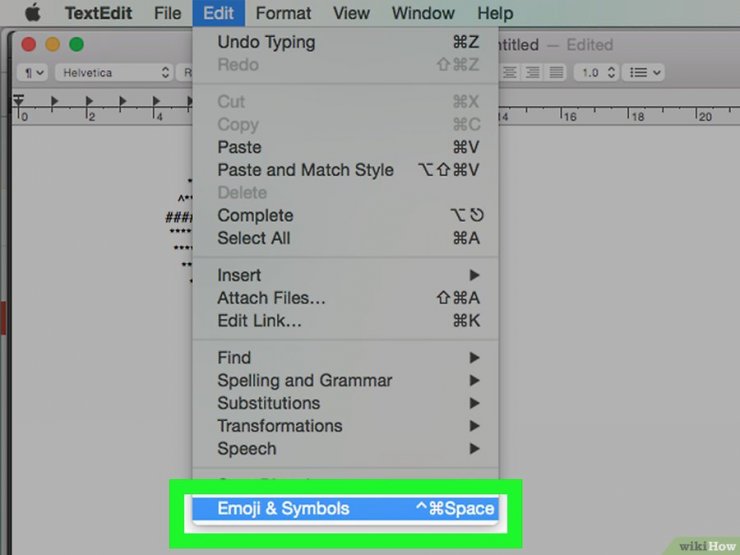Open the Format menu
Viewport: 740px width, 555px height.
click(283, 13)
